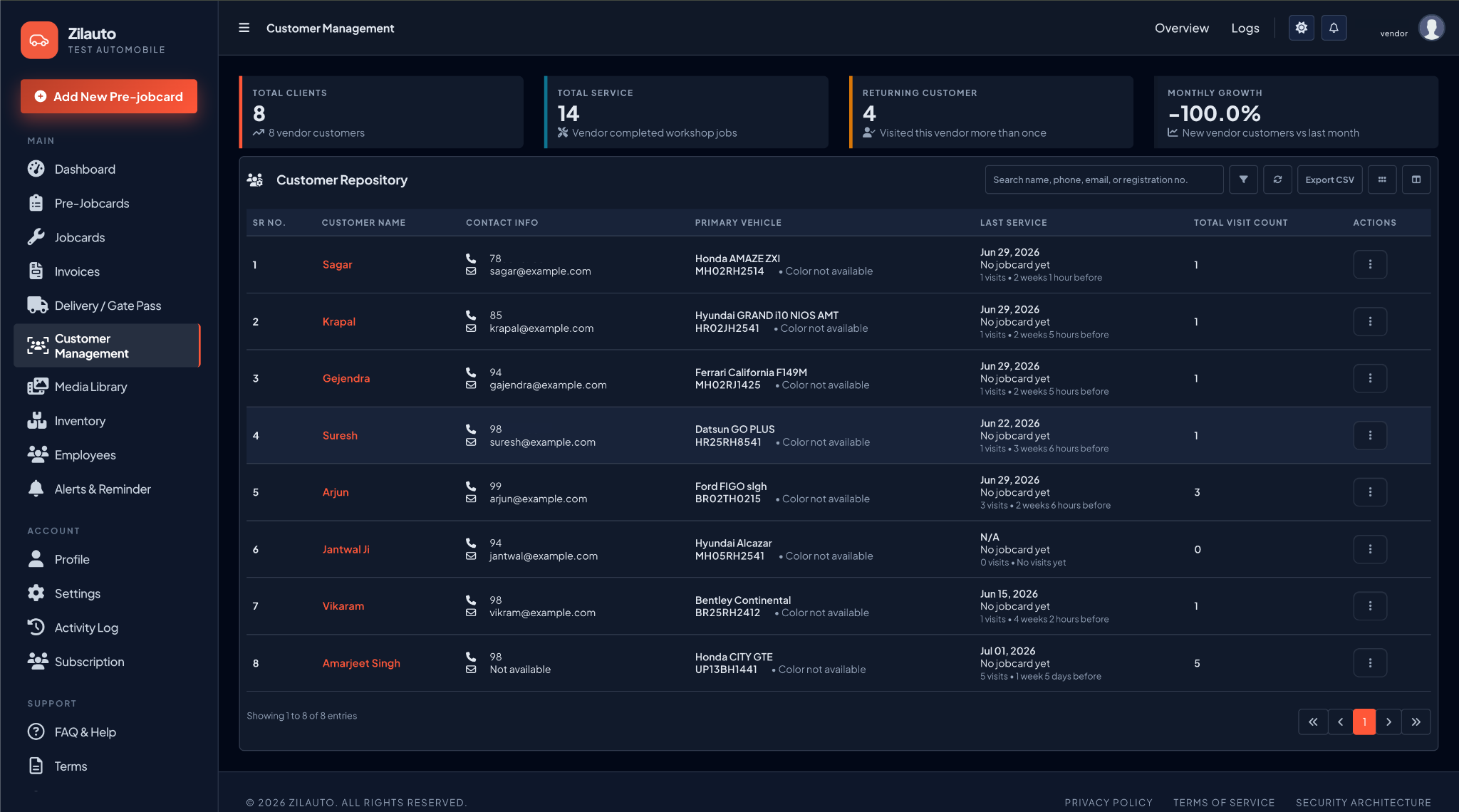Click the Profile person icon
This screenshot has height=812, width=1459.
(36, 558)
